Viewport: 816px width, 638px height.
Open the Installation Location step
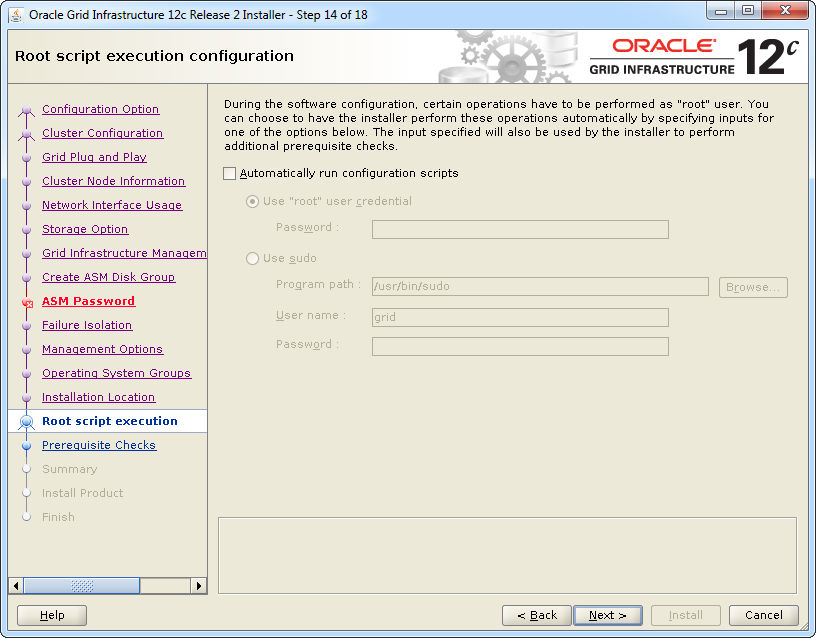[98, 398]
